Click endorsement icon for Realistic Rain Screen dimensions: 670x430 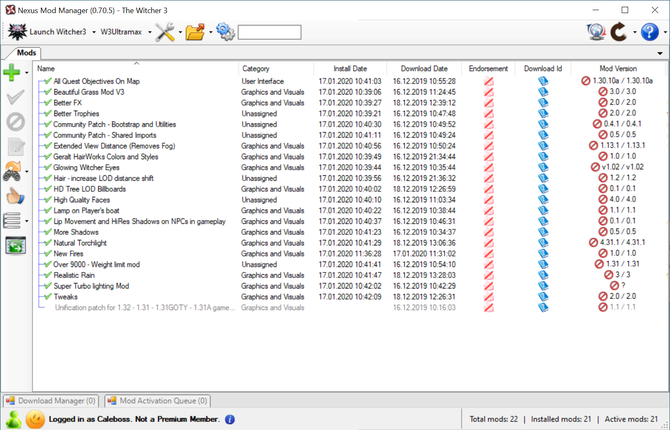pos(489,275)
